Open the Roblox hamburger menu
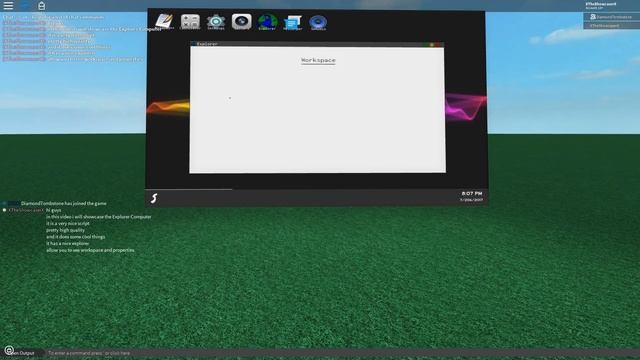 [8, 5]
